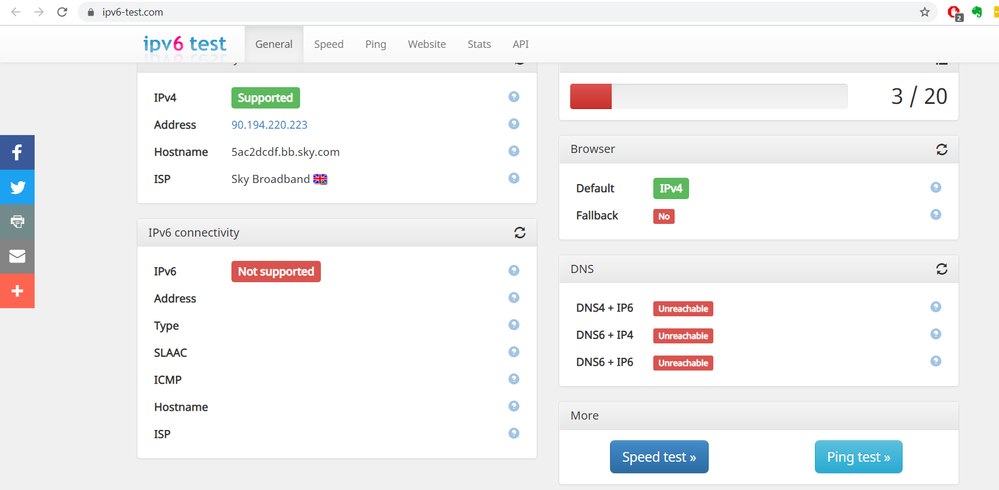Refresh the IPv6 connectivity panel
This screenshot has width=999, height=490.
[519, 233]
